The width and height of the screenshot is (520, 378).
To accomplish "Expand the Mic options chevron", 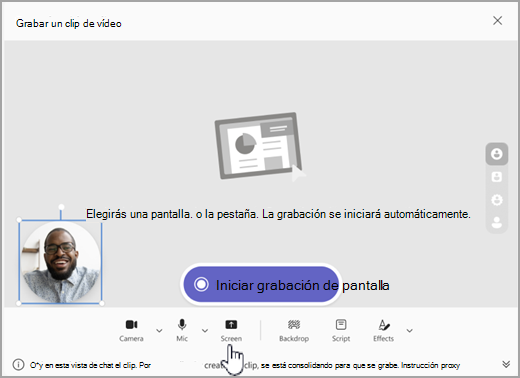I will (205, 331).
